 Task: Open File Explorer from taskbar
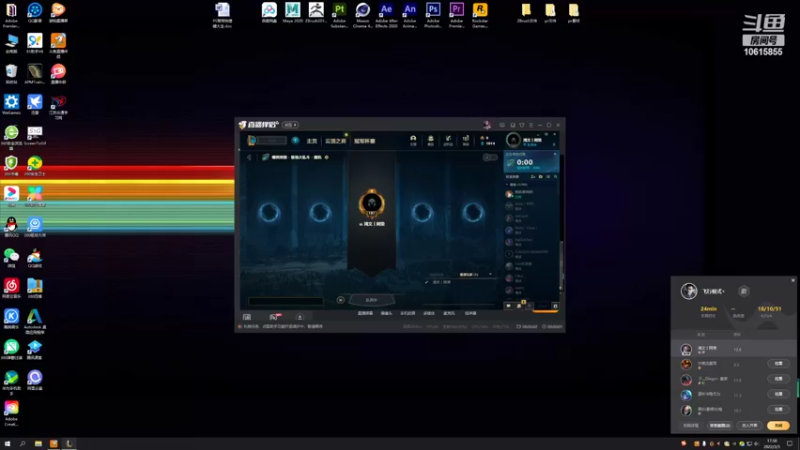[x=38, y=444]
